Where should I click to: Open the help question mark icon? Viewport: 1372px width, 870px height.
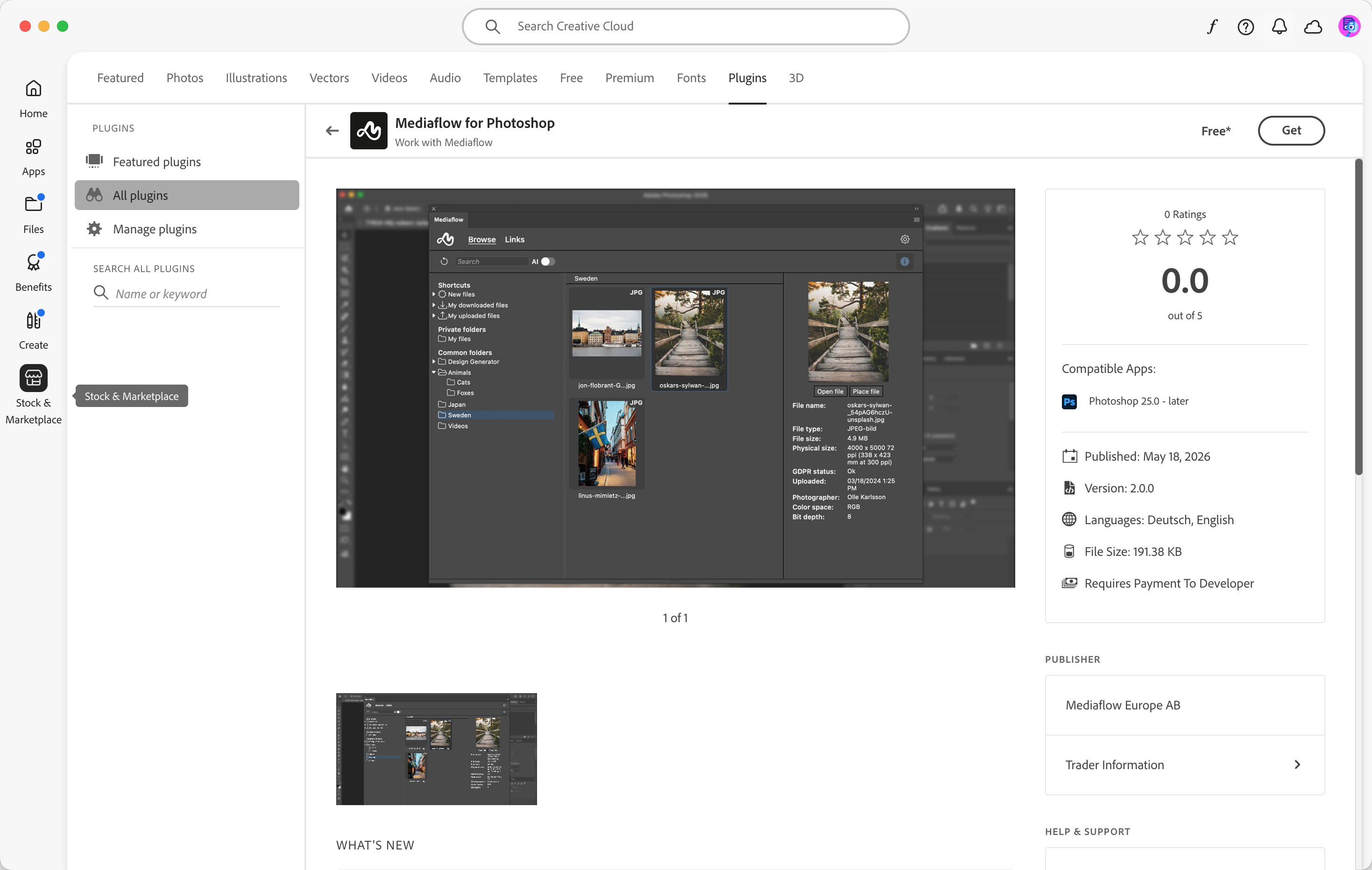[1245, 26]
